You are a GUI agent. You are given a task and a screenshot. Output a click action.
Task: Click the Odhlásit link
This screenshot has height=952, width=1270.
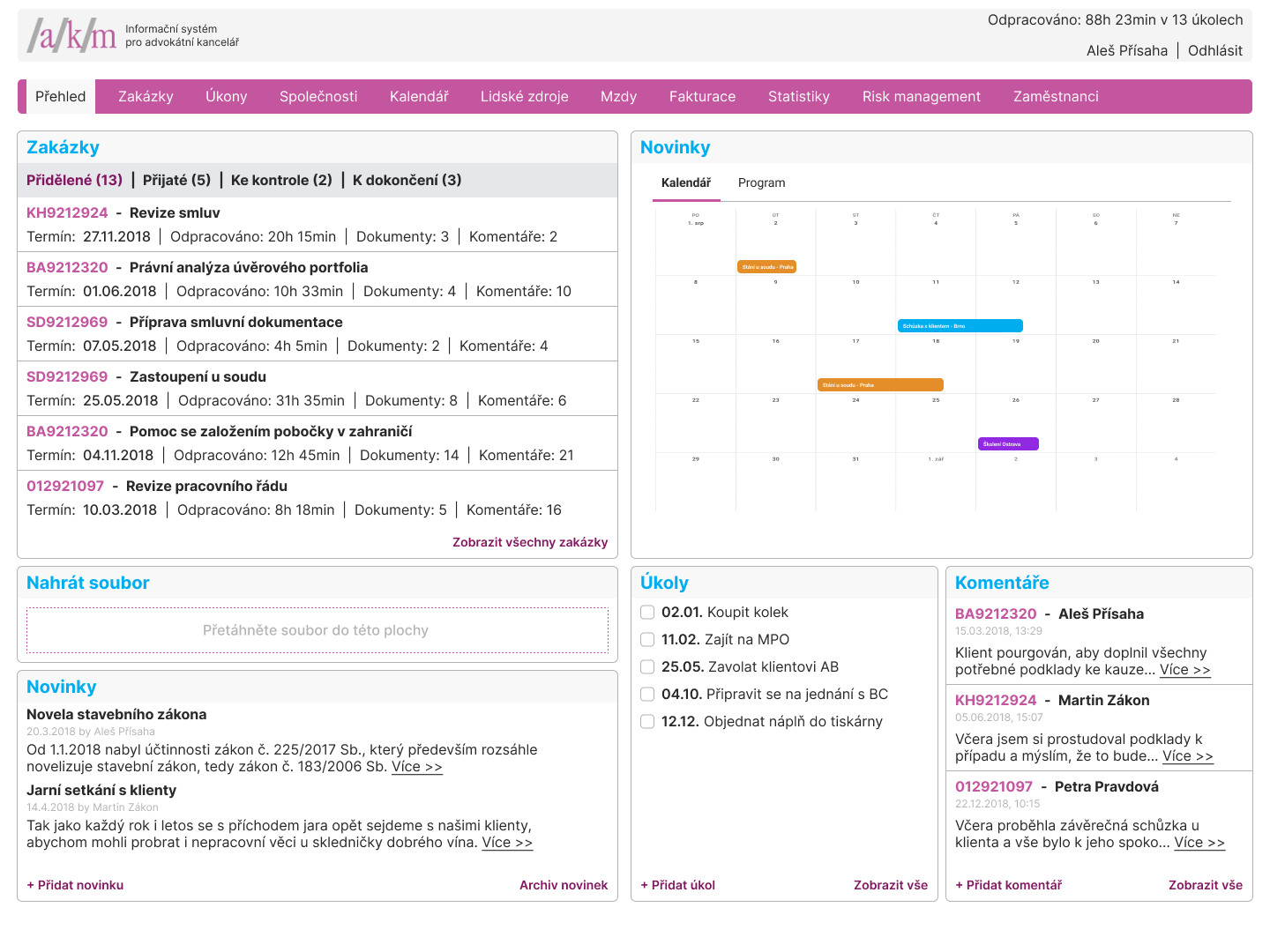pyautogui.click(x=1215, y=51)
